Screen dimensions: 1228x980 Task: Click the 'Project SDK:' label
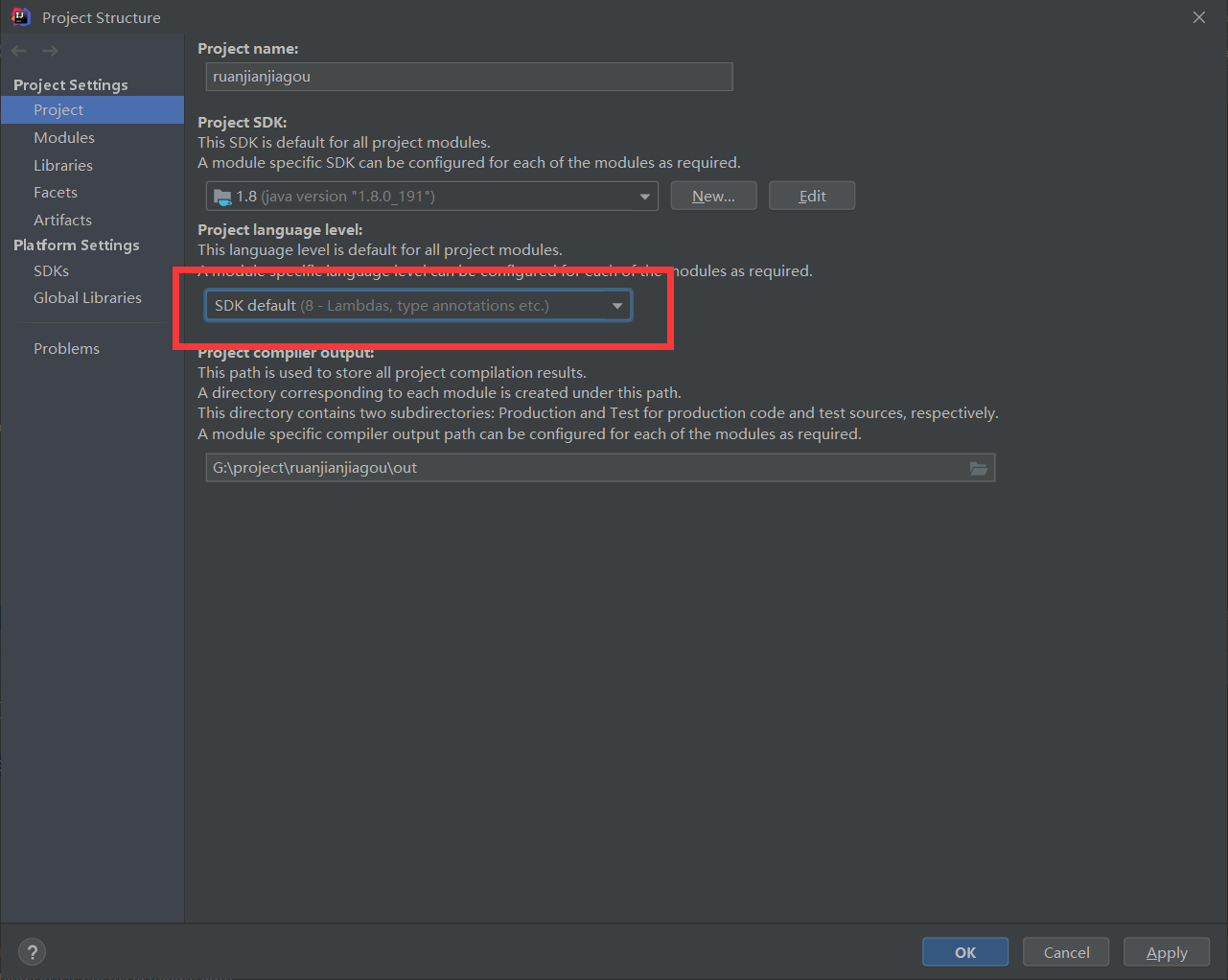pos(243,123)
